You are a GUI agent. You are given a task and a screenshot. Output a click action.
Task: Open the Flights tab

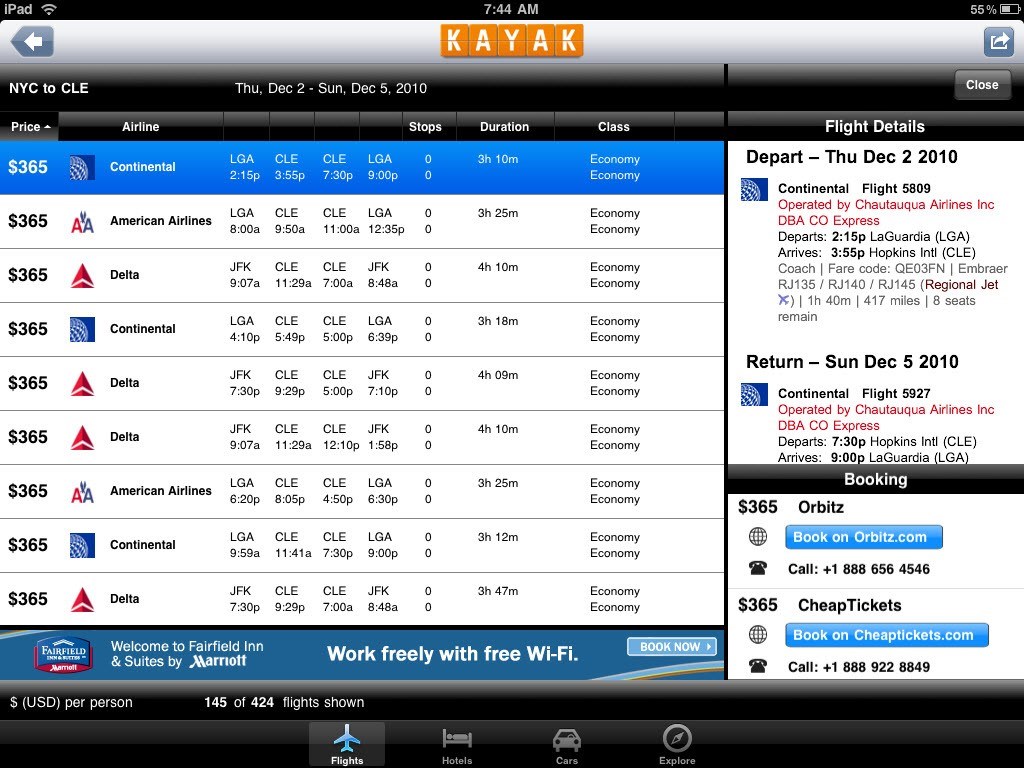point(347,744)
